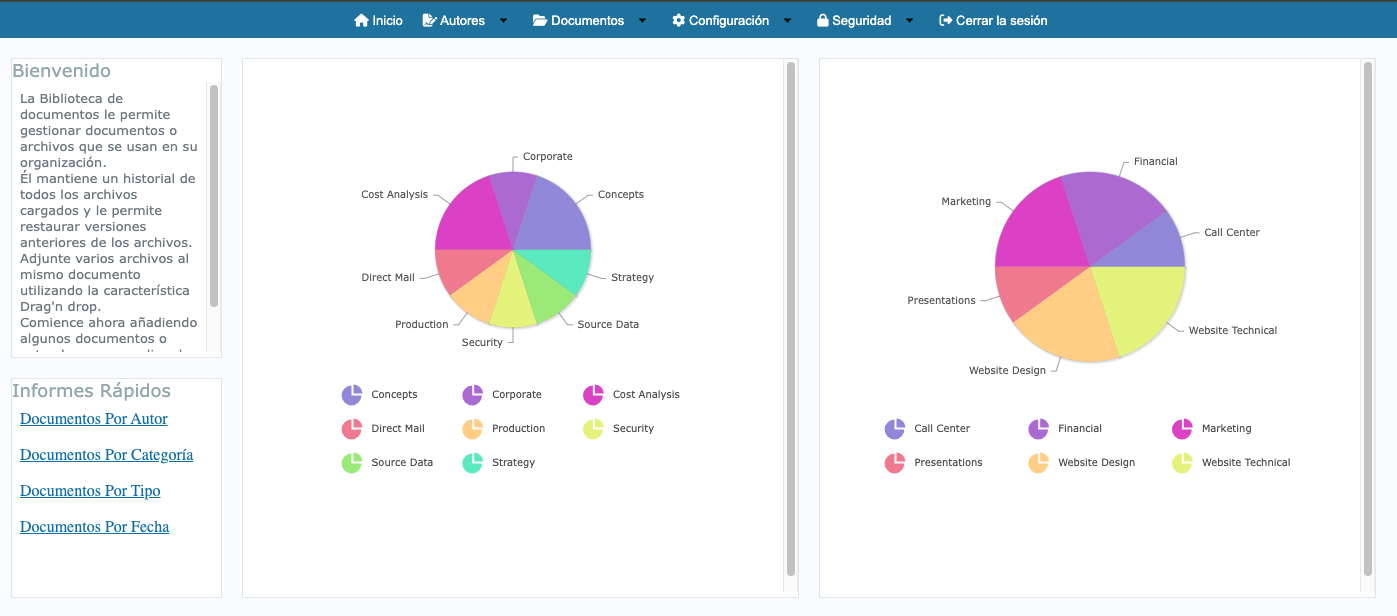Screen dimensions: 1397x616
Task: Toggle Website Design legend pie icon
Action: 1038,463
